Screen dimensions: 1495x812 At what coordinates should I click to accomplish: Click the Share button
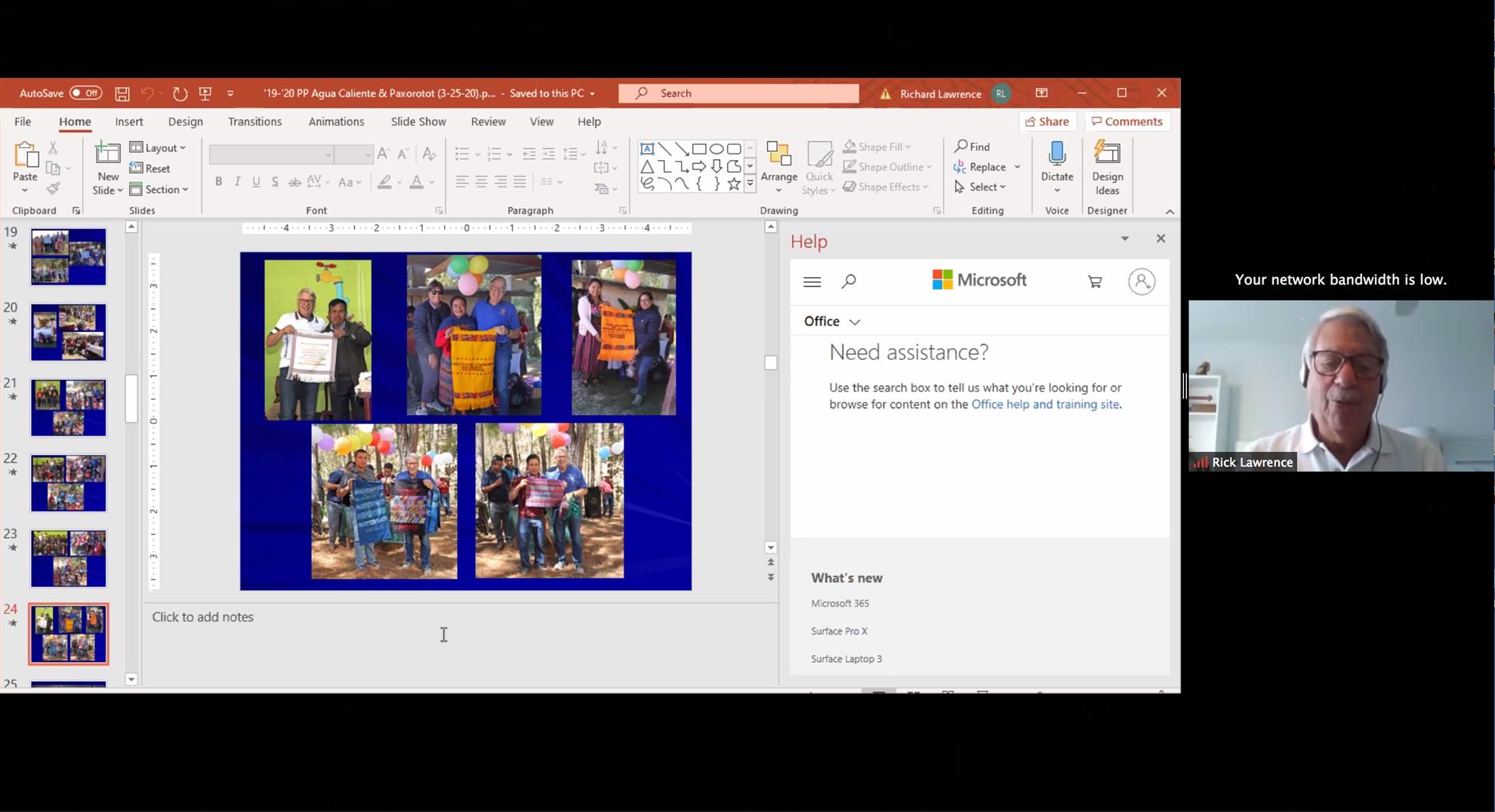click(1046, 121)
